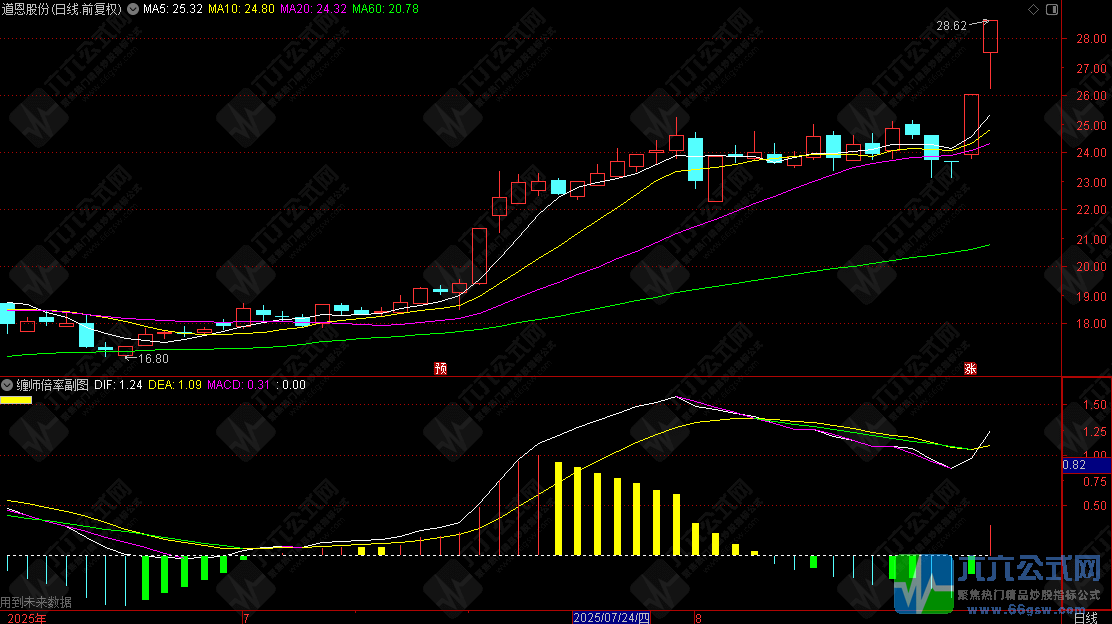
Task: Click the 22.00 price axis label
Action: coord(1091,210)
